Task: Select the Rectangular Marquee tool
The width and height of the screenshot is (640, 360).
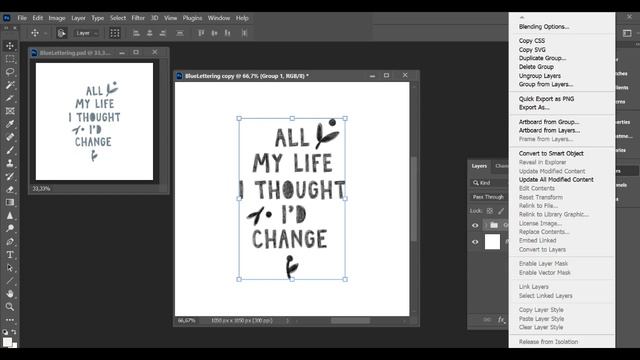Action: pyautogui.click(x=10, y=59)
